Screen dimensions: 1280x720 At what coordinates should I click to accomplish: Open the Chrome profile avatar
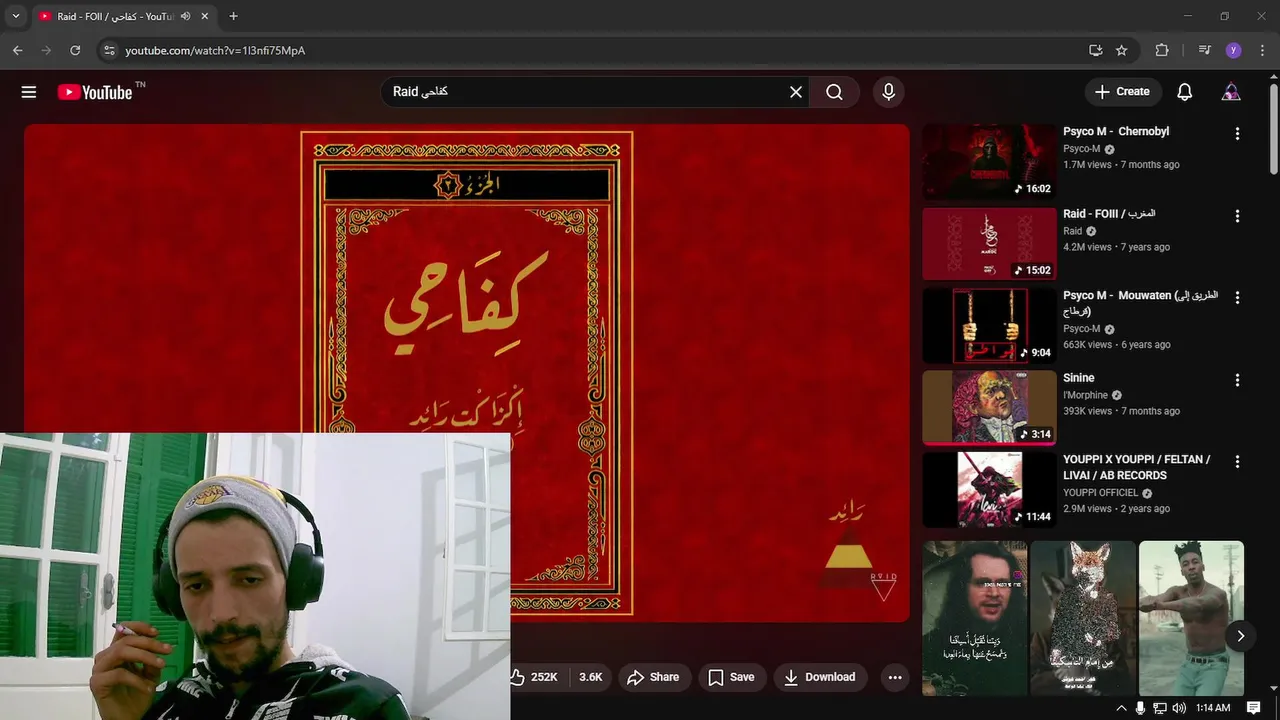pyautogui.click(x=1233, y=50)
